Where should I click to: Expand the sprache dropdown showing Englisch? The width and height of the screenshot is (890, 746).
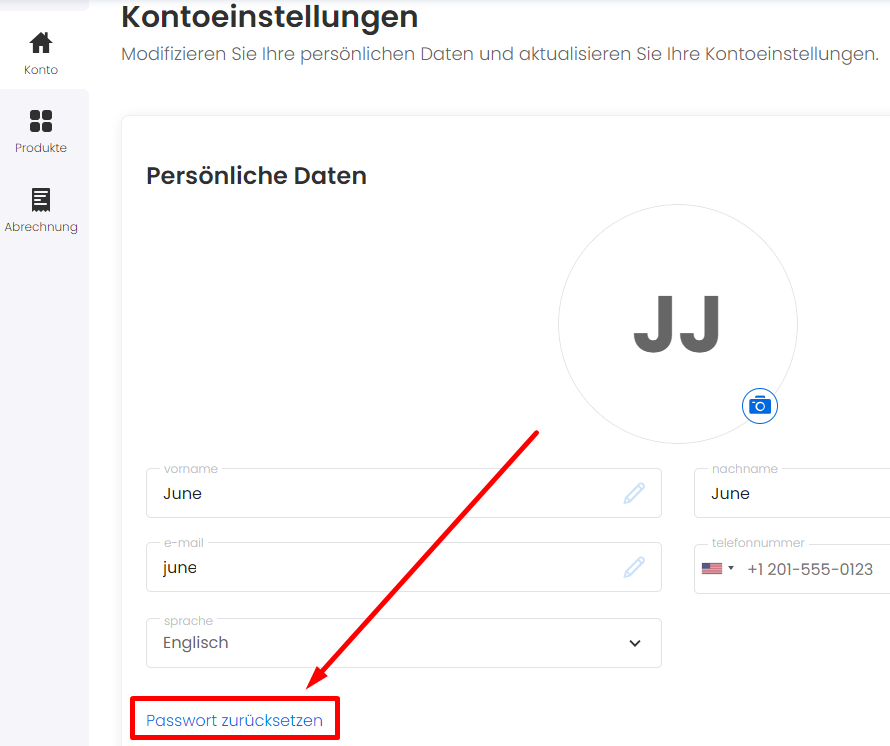coord(404,643)
